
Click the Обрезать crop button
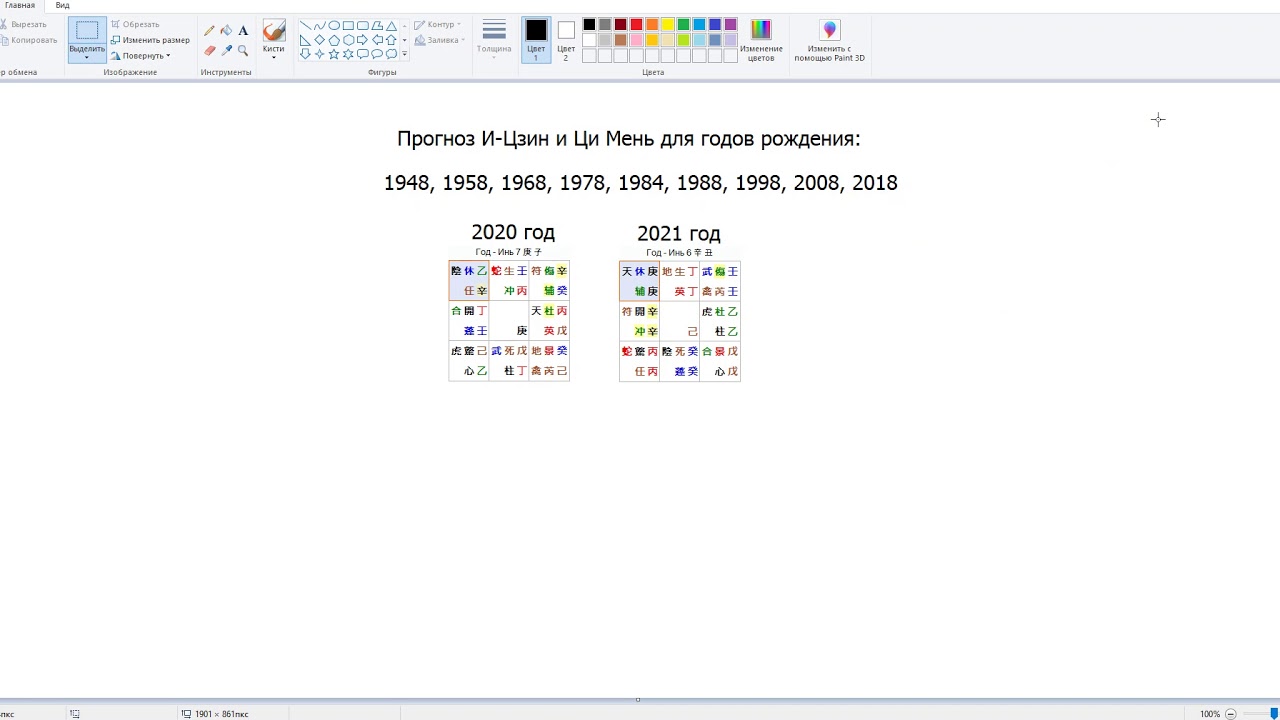click(135, 24)
